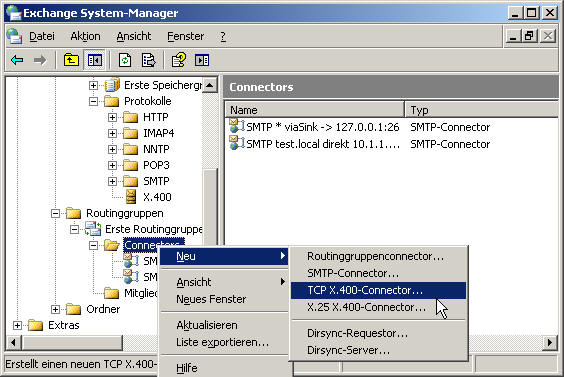Expand the Erste Speichergruppe node
Viewport: 564px width, 377px height.
[93, 85]
